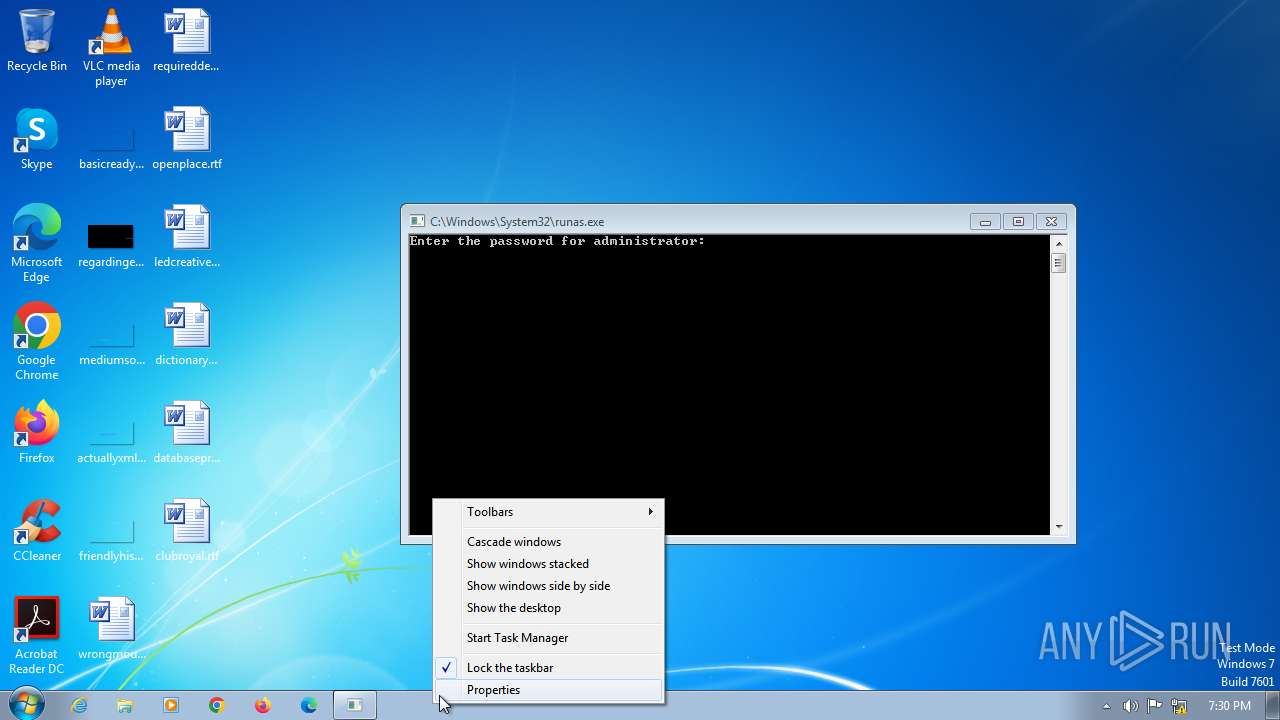This screenshot has width=1280, height=720.
Task: Expand the Toolbars submenu
Action: pos(548,512)
